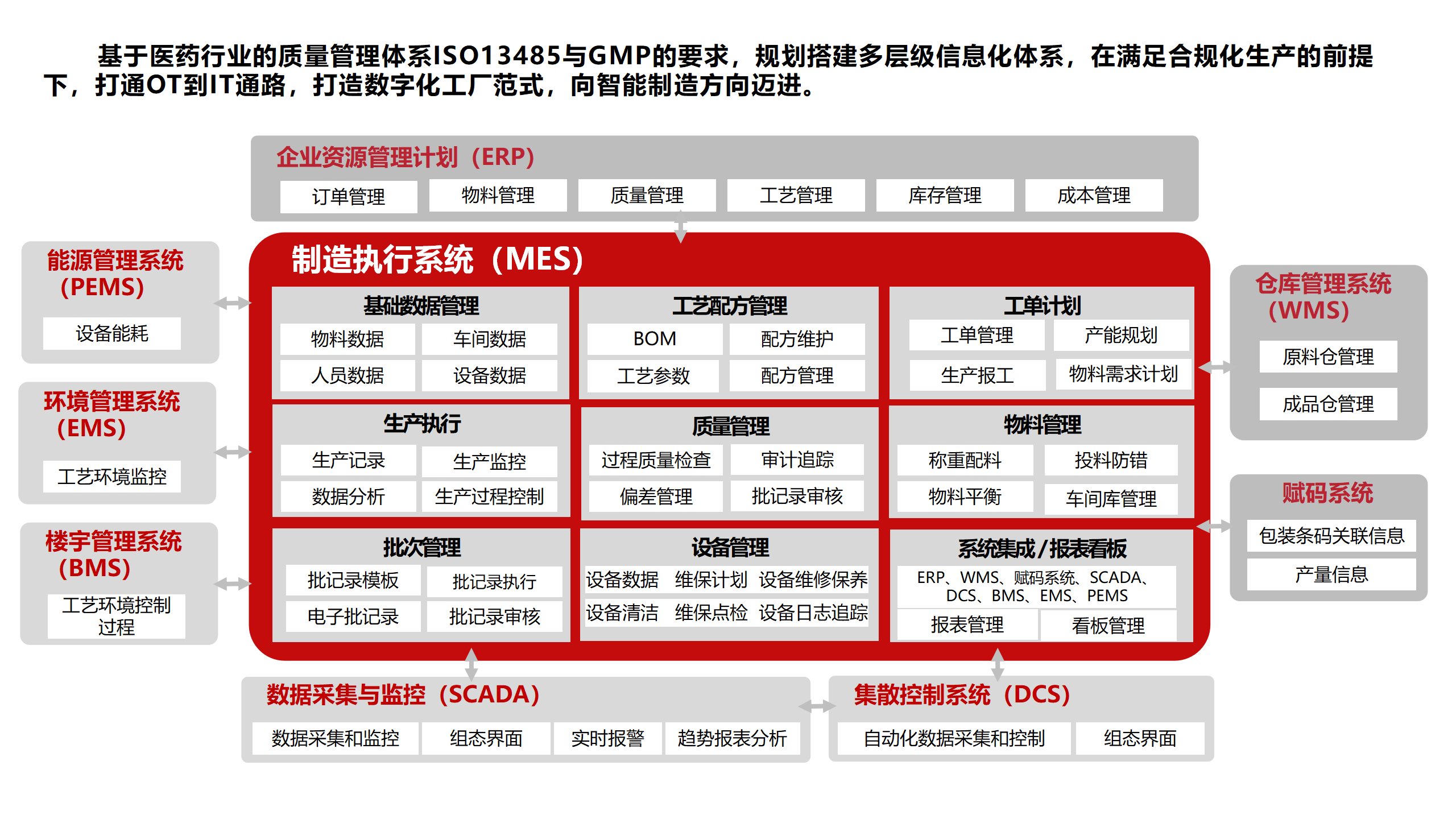Select the 生产监控 cell
Image resolution: width=1456 pixels, height=819 pixels.
point(490,461)
